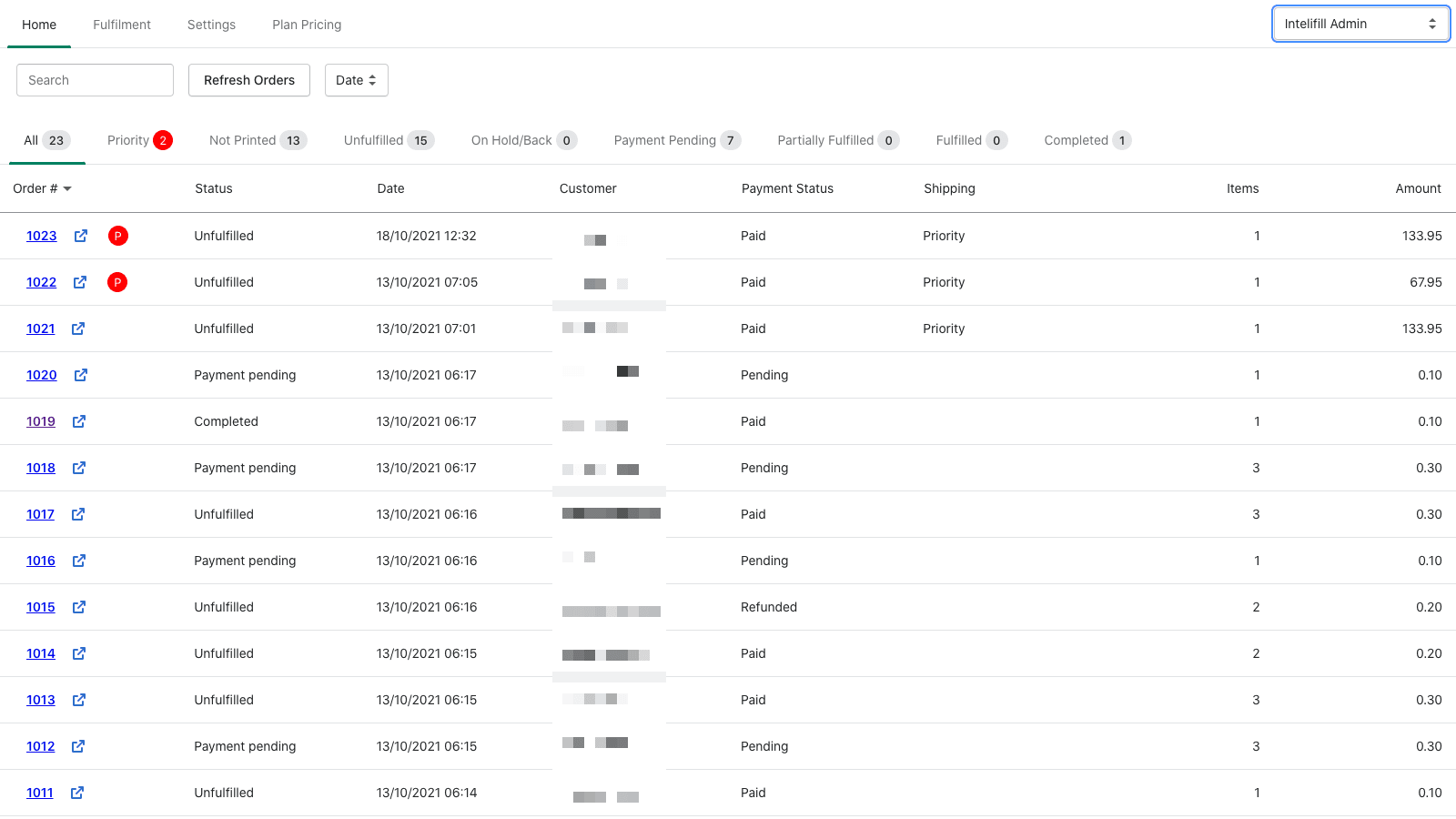Open order 1020 via its external link icon
This screenshot has width=1456, height=819.
80,375
